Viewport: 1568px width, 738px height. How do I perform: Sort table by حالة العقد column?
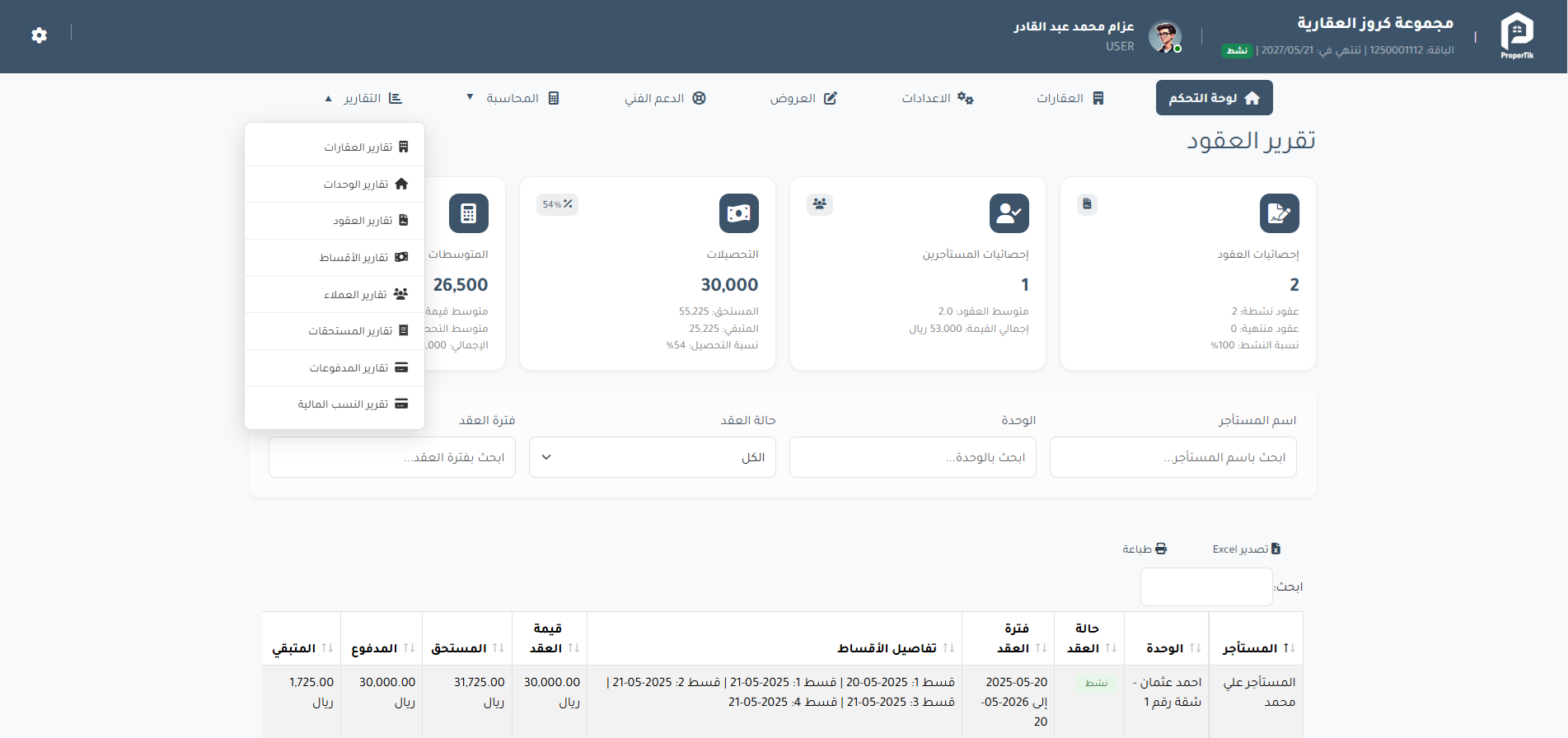[1088, 638]
